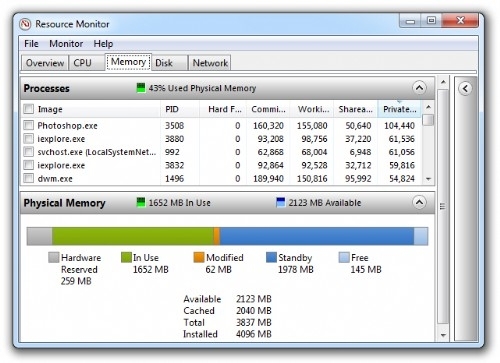Click the green 1652 MB In Use indicator
Screen dimensions: 500x363
click(141, 202)
